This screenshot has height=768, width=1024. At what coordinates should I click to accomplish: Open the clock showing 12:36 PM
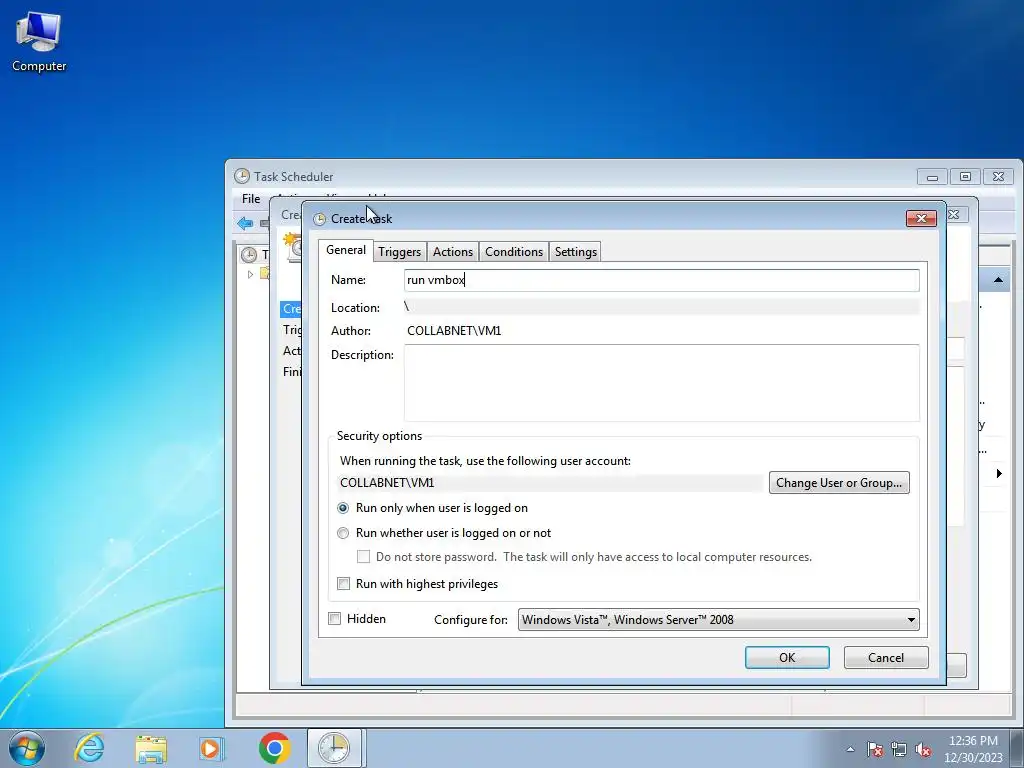[x=973, y=748]
